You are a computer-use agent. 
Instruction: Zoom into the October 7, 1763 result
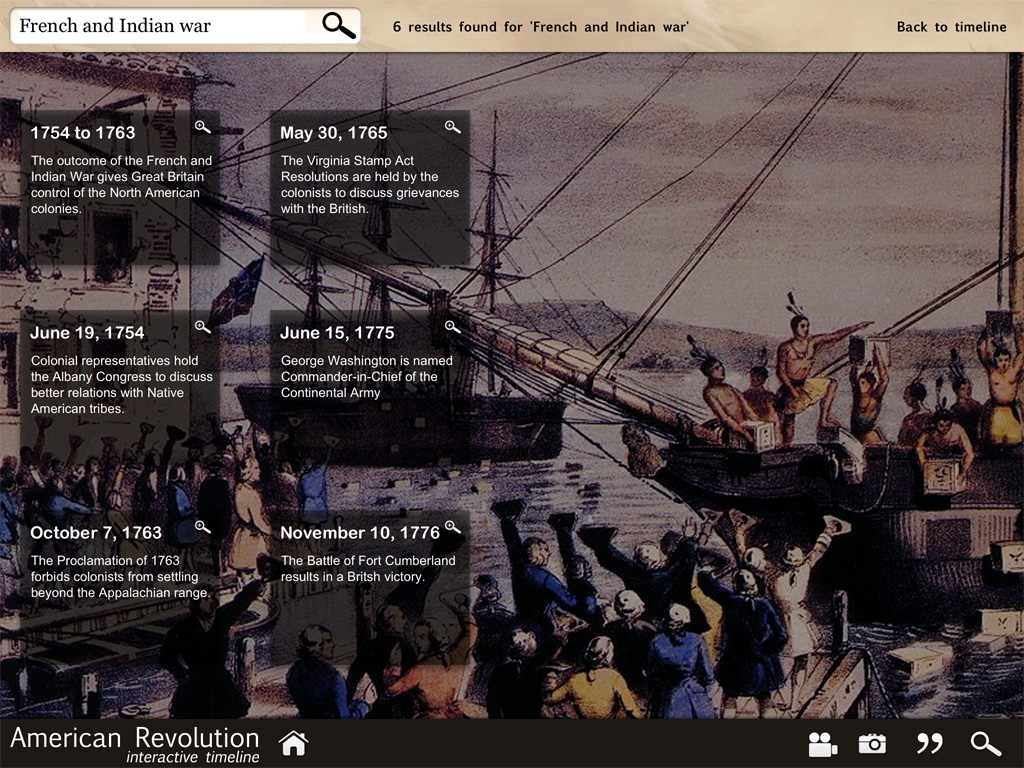(x=202, y=527)
